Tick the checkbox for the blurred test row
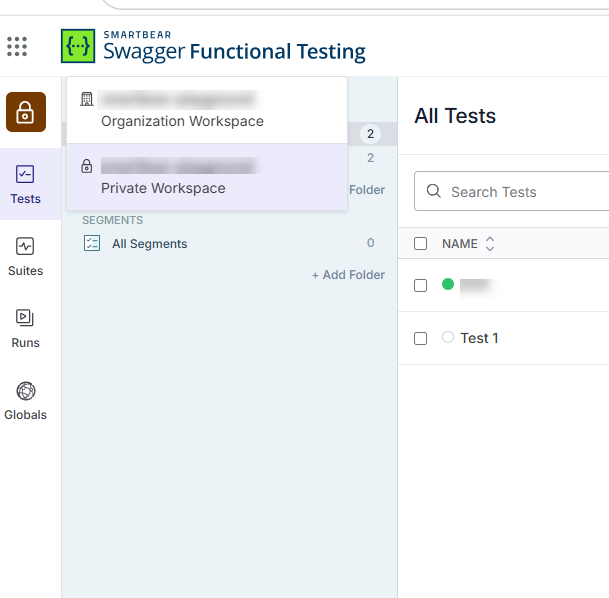609x598 pixels. [420, 285]
